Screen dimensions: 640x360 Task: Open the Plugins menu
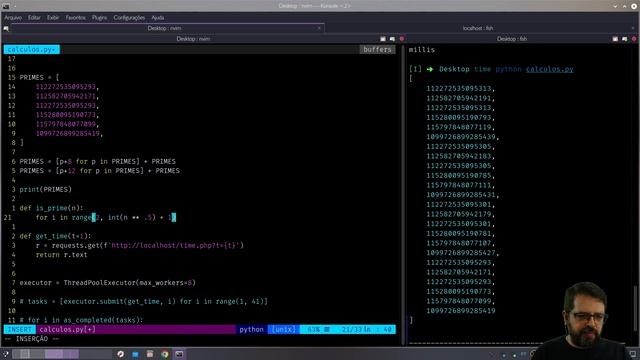click(100, 18)
